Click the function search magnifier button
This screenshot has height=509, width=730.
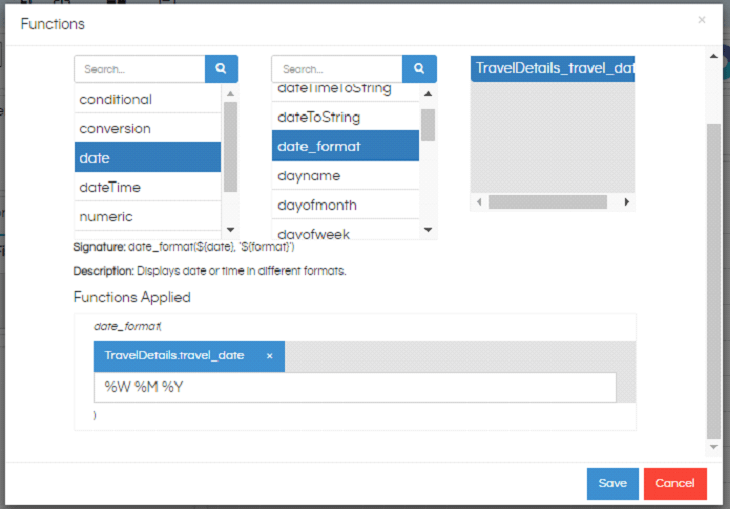[x=419, y=69]
